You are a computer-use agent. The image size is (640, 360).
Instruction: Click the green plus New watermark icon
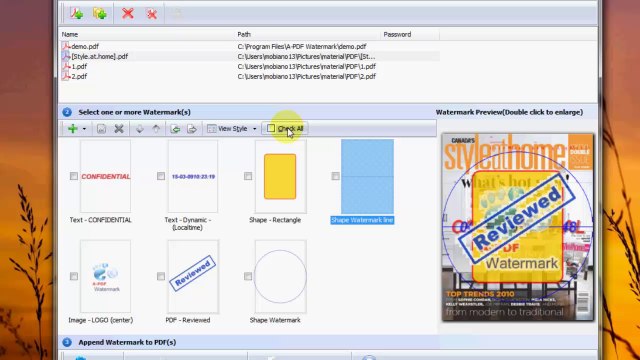pyautogui.click(x=73, y=129)
